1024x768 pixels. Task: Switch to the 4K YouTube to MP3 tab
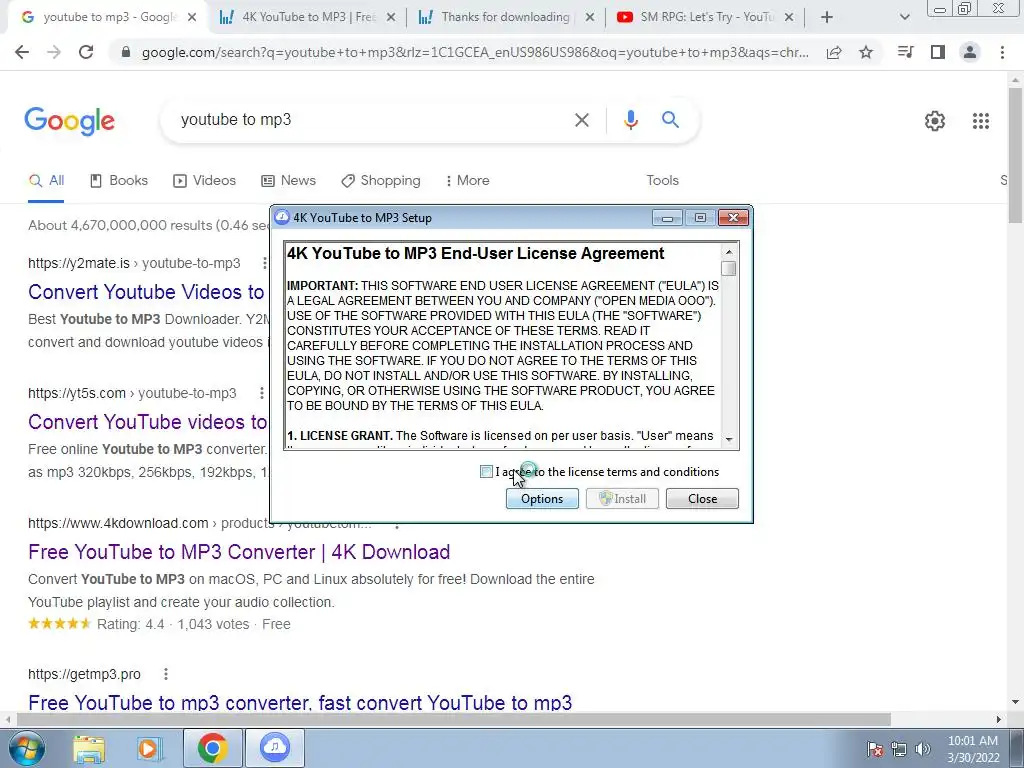(308, 18)
